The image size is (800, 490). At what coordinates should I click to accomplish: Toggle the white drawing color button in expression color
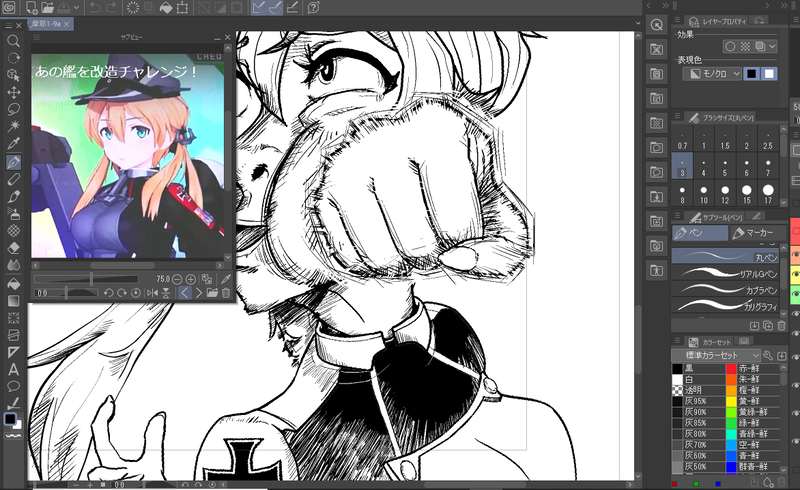point(769,74)
